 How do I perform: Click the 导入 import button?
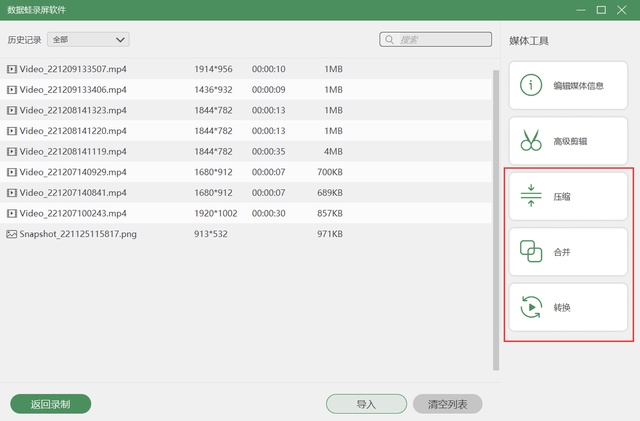click(x=366, y=404)
